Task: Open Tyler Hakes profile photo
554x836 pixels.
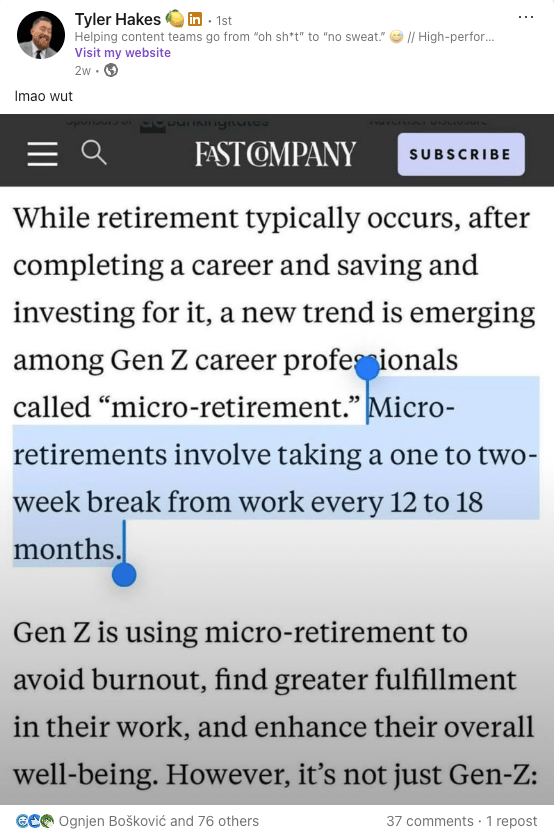Action: [x=41, y=35]
